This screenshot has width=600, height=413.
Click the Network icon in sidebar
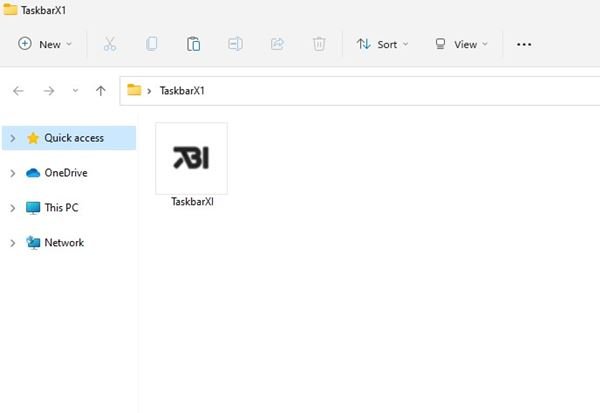[33, 243]
